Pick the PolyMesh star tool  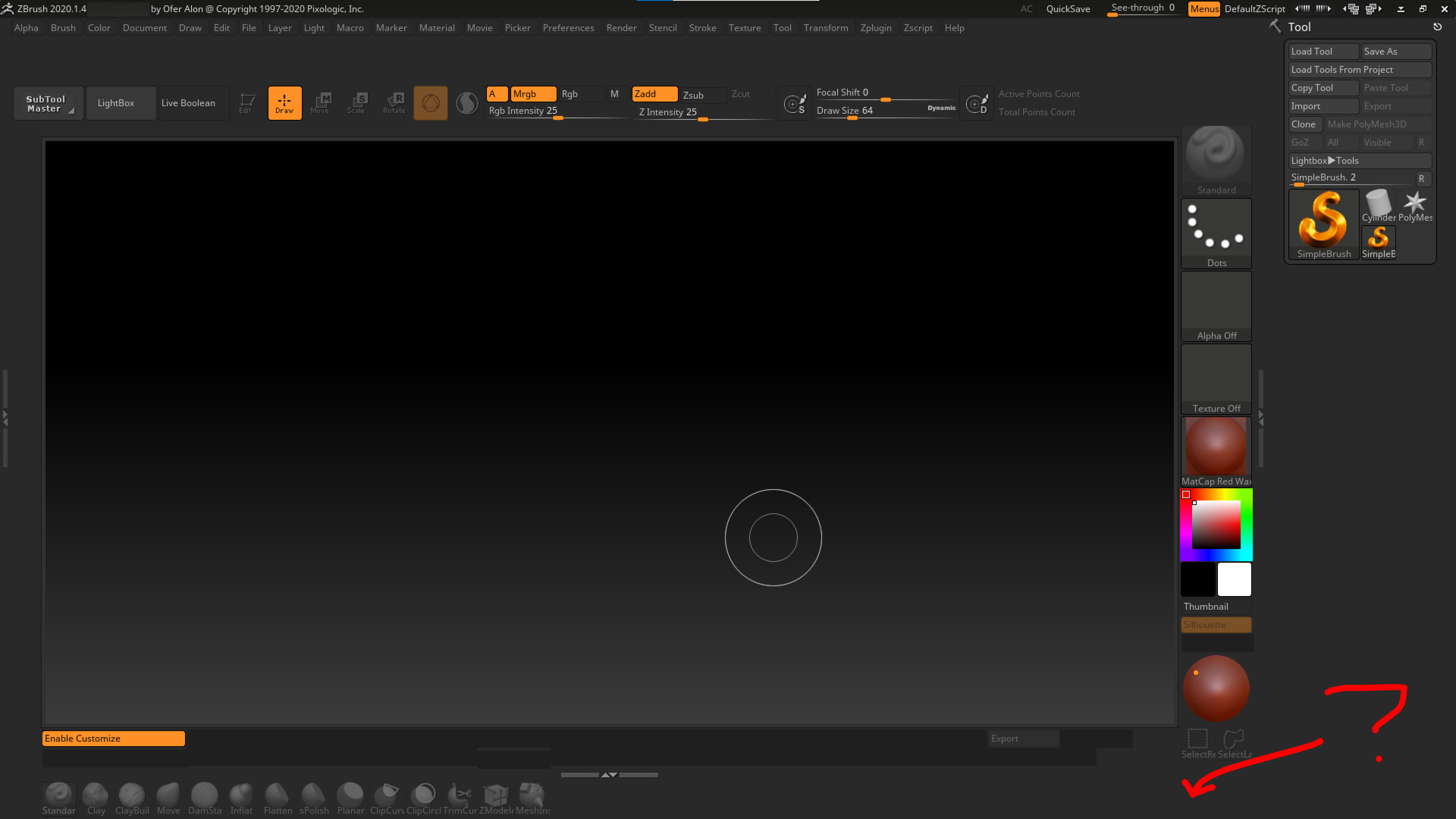[x=1415, y=206]
